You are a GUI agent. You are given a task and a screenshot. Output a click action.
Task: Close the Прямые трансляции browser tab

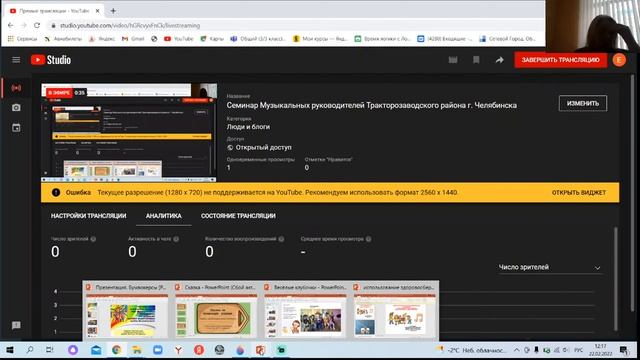click(x=98, y=11)
